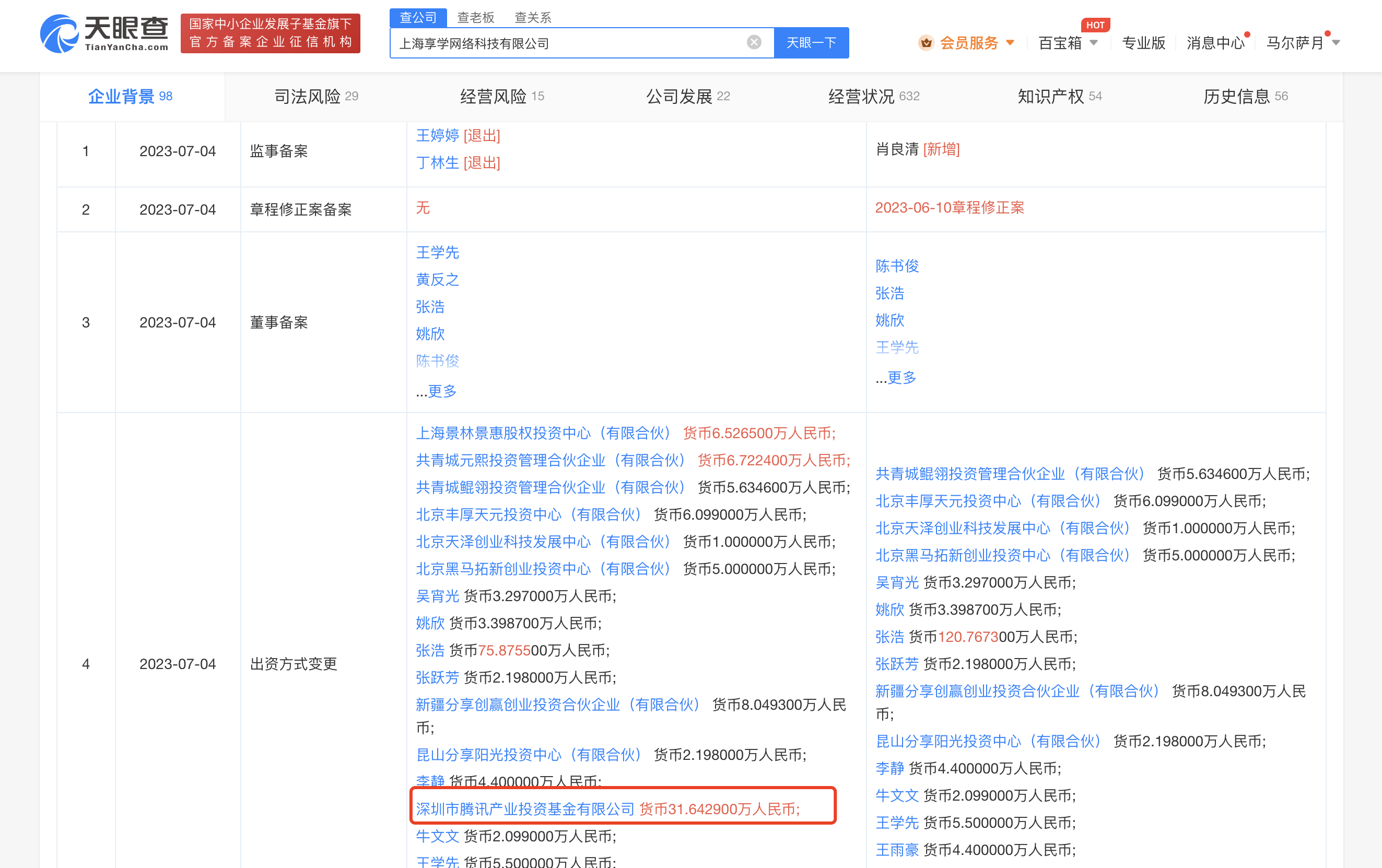
Task: Click 2023-06-10章程修正案 text
Action: coord(949,208)
